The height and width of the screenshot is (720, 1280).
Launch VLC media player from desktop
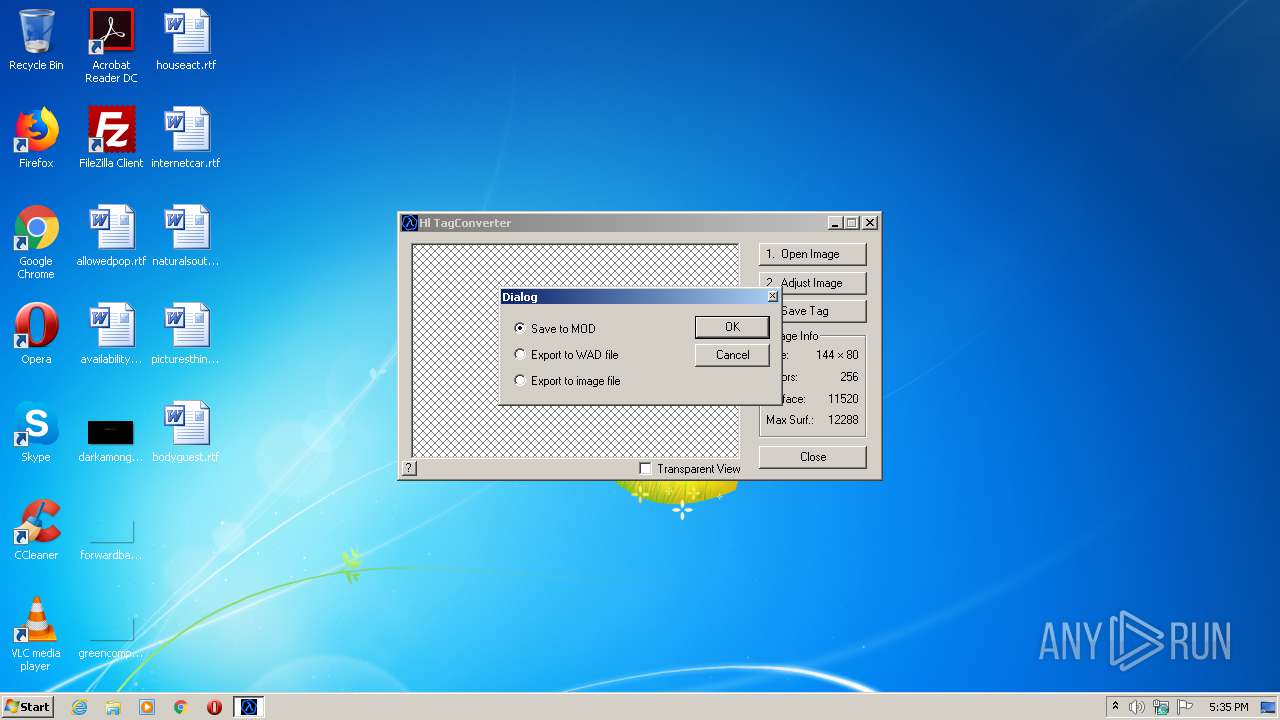tap(36, 635)
